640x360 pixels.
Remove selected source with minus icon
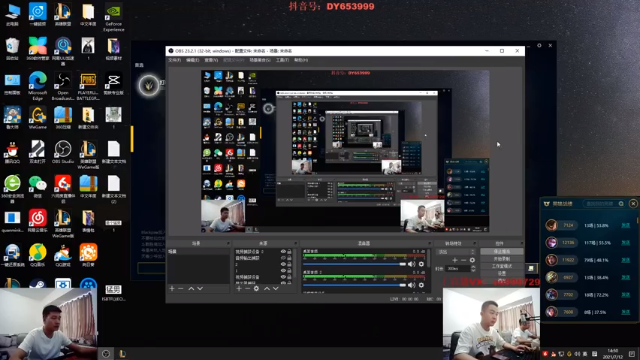[247, 289]
